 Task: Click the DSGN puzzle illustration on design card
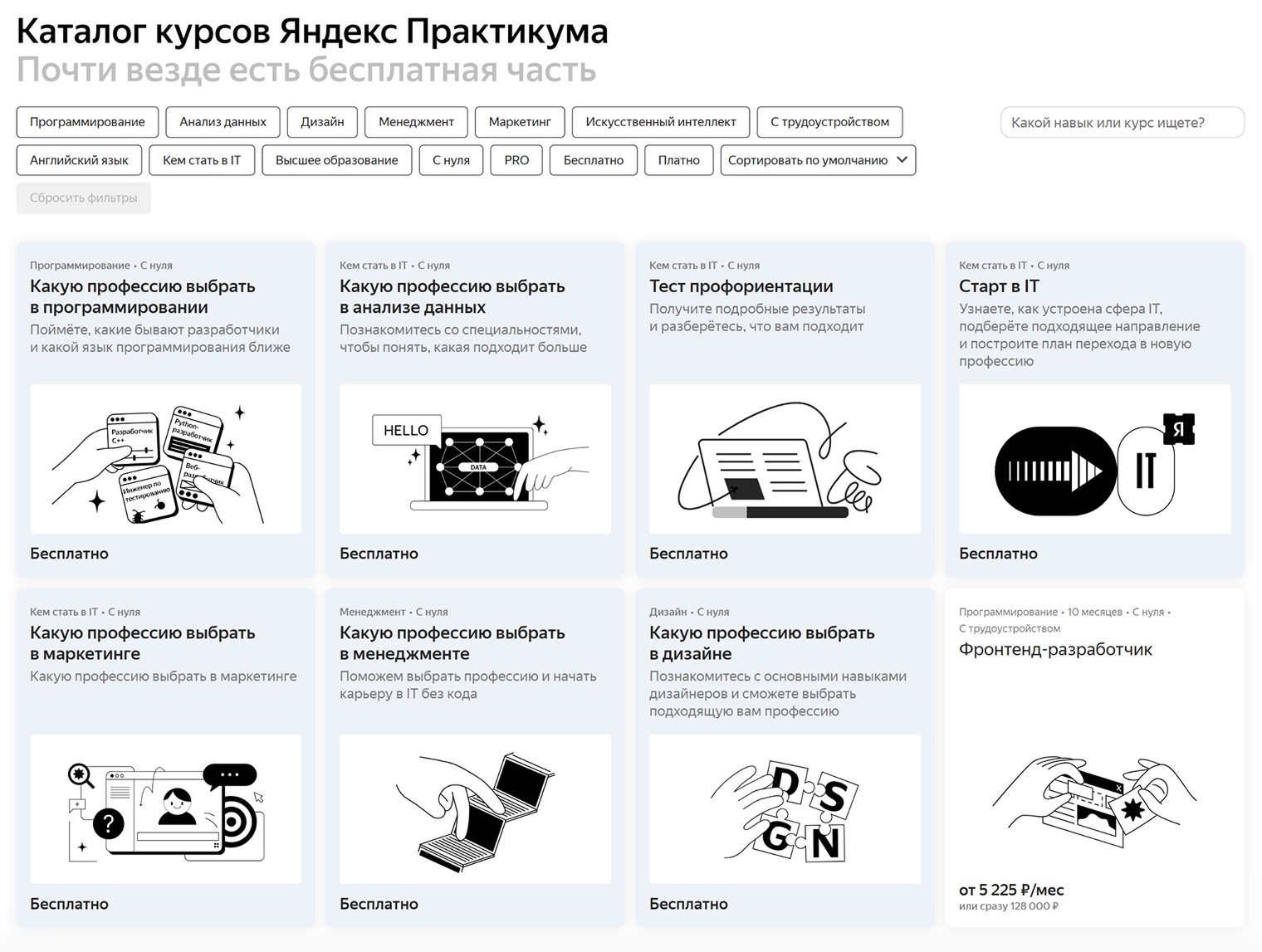pyautogui.click(x=785, y=809)
